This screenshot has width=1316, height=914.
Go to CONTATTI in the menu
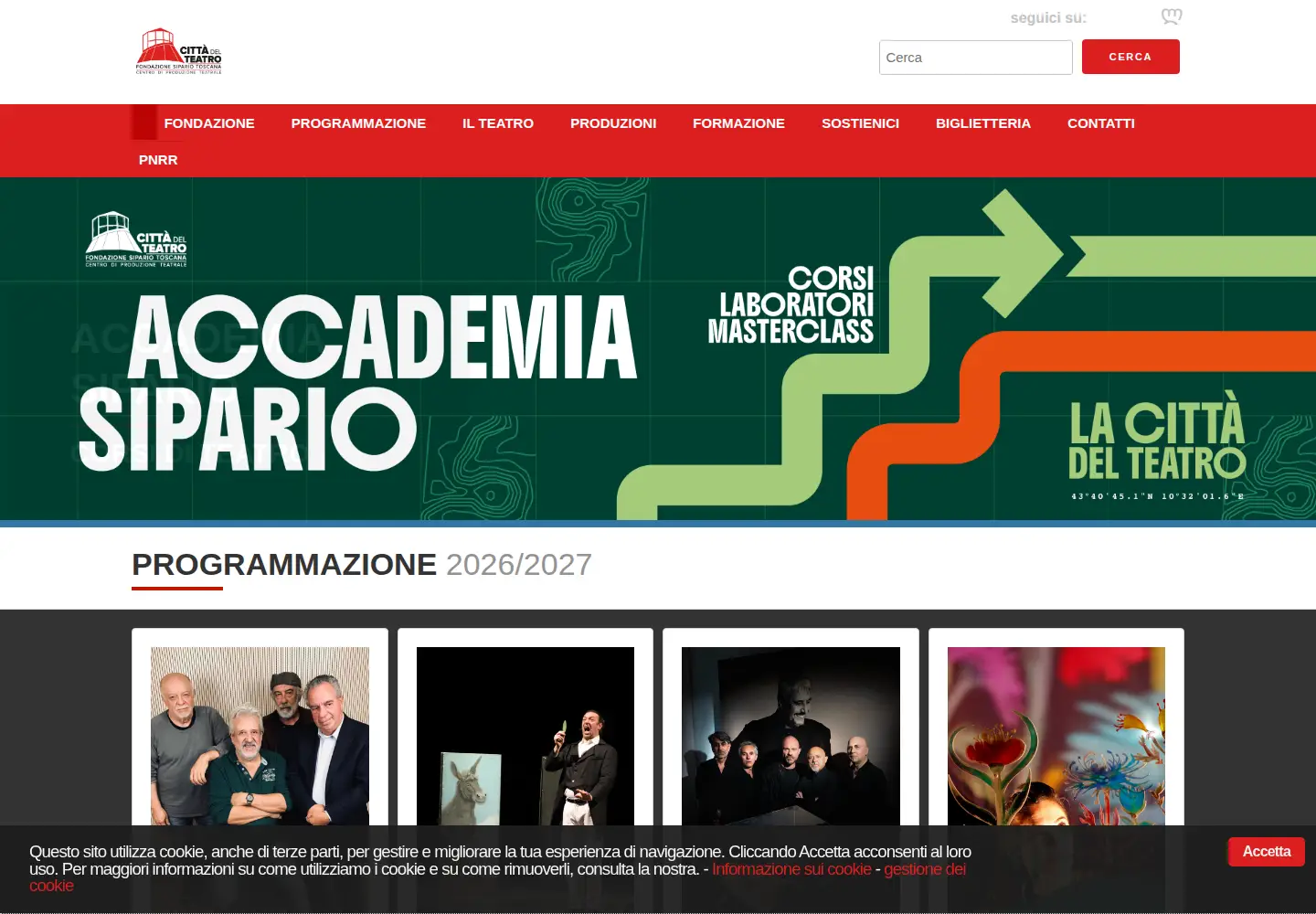click(1101, 123)
